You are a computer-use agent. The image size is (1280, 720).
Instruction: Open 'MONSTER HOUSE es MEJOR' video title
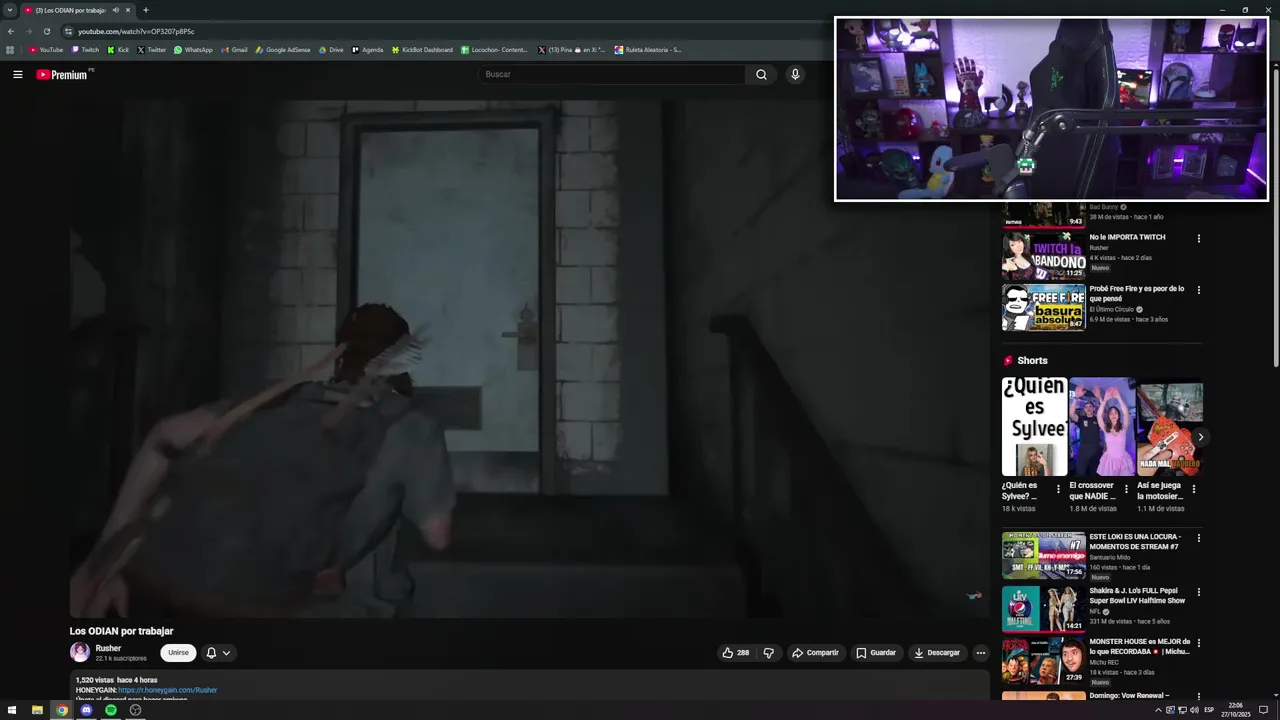click(1139, 646)
